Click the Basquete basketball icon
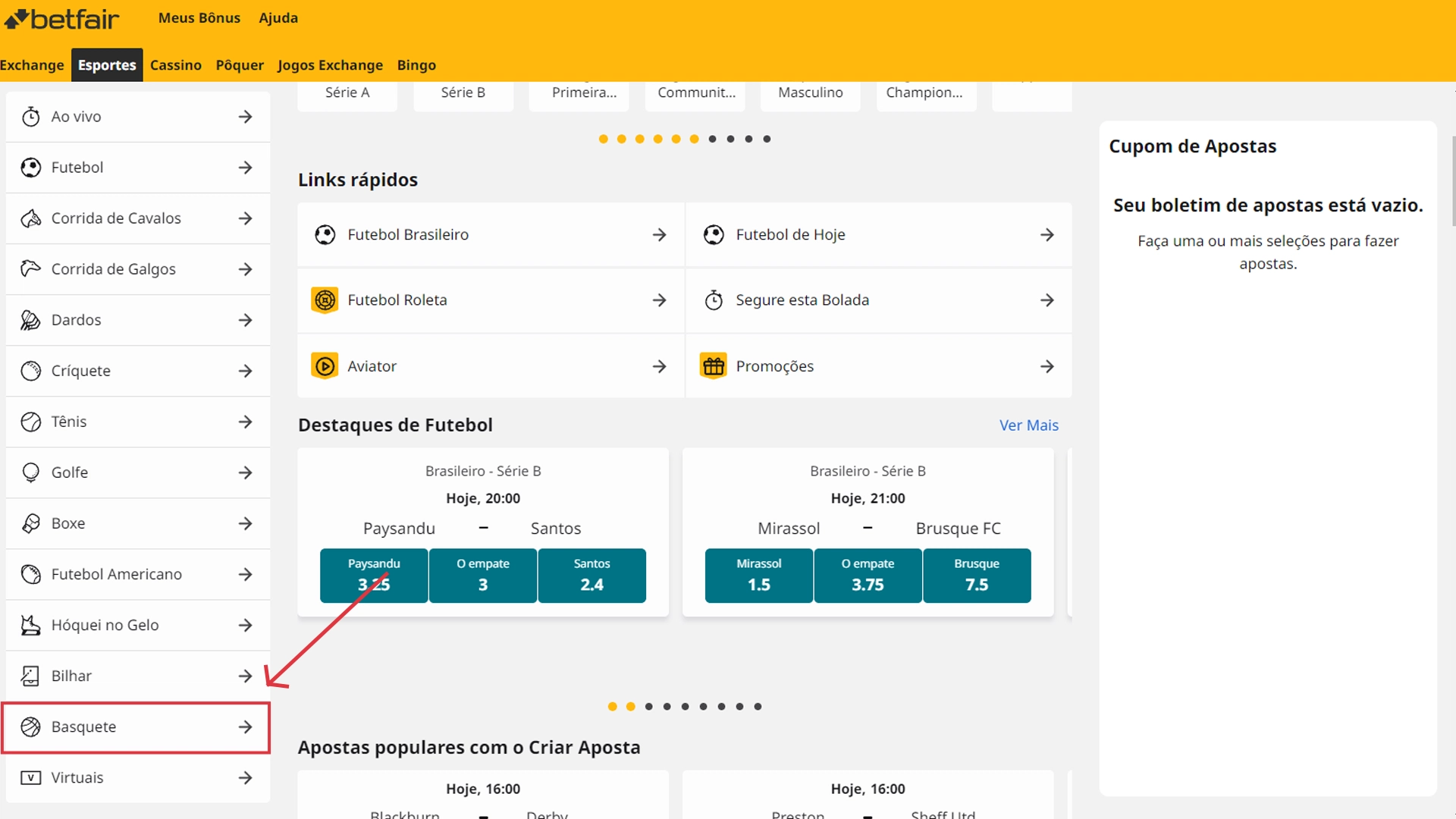 click(x=30, y=726)
